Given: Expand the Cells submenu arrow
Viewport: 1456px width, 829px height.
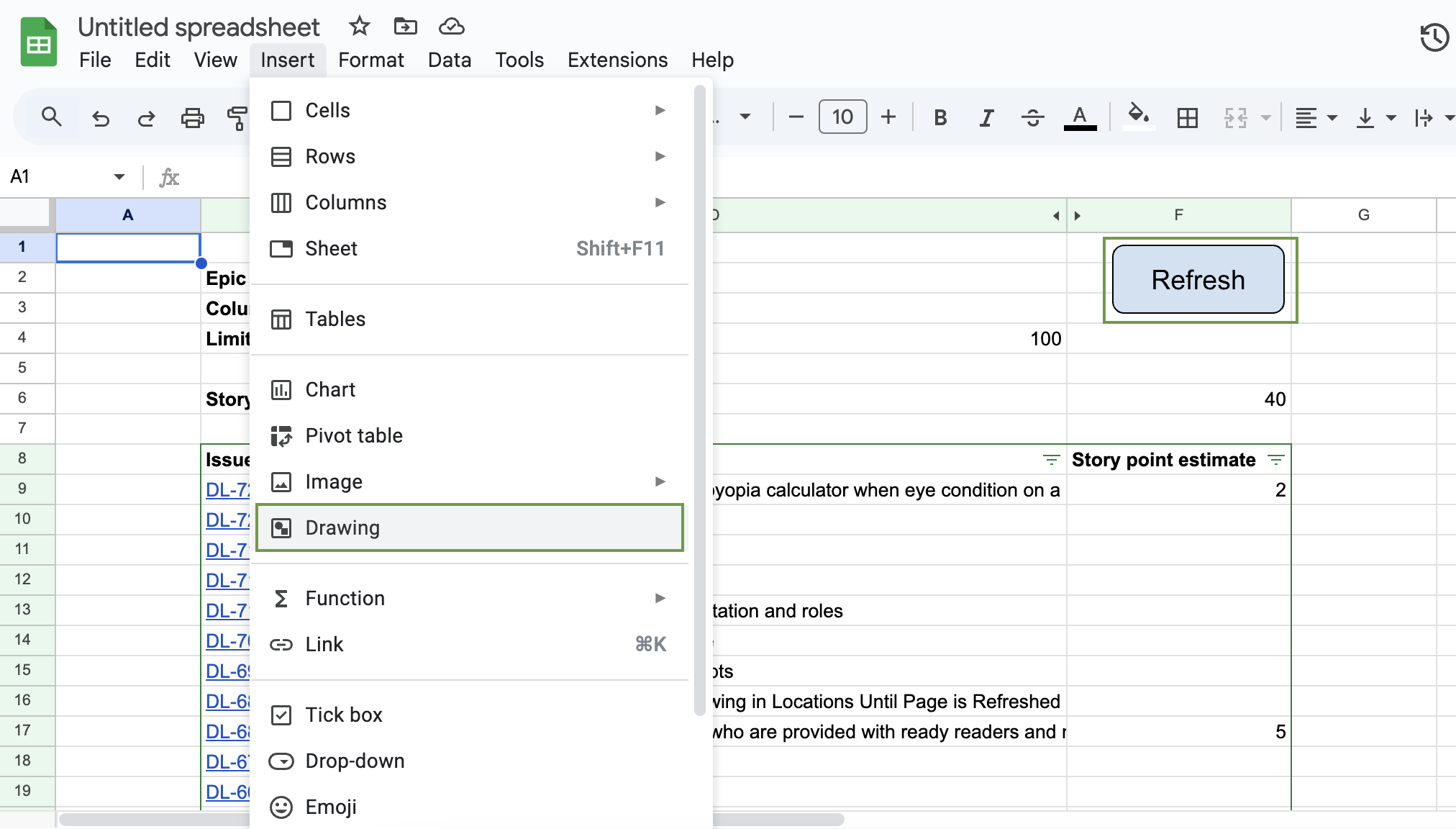Looking at the screenshot, I should tap(660, 110).
